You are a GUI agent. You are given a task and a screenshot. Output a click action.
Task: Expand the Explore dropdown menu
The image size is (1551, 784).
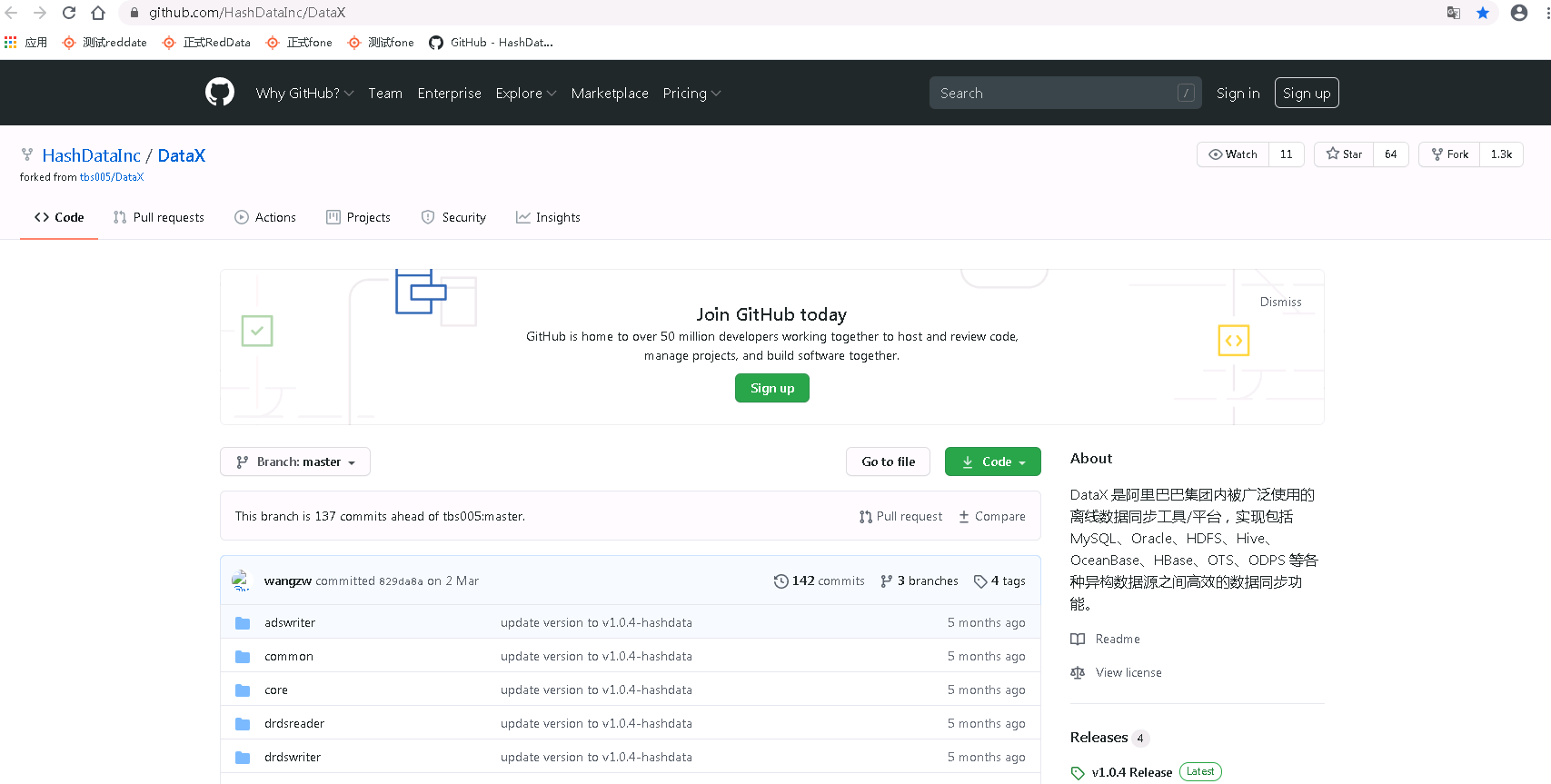point(526,93)
